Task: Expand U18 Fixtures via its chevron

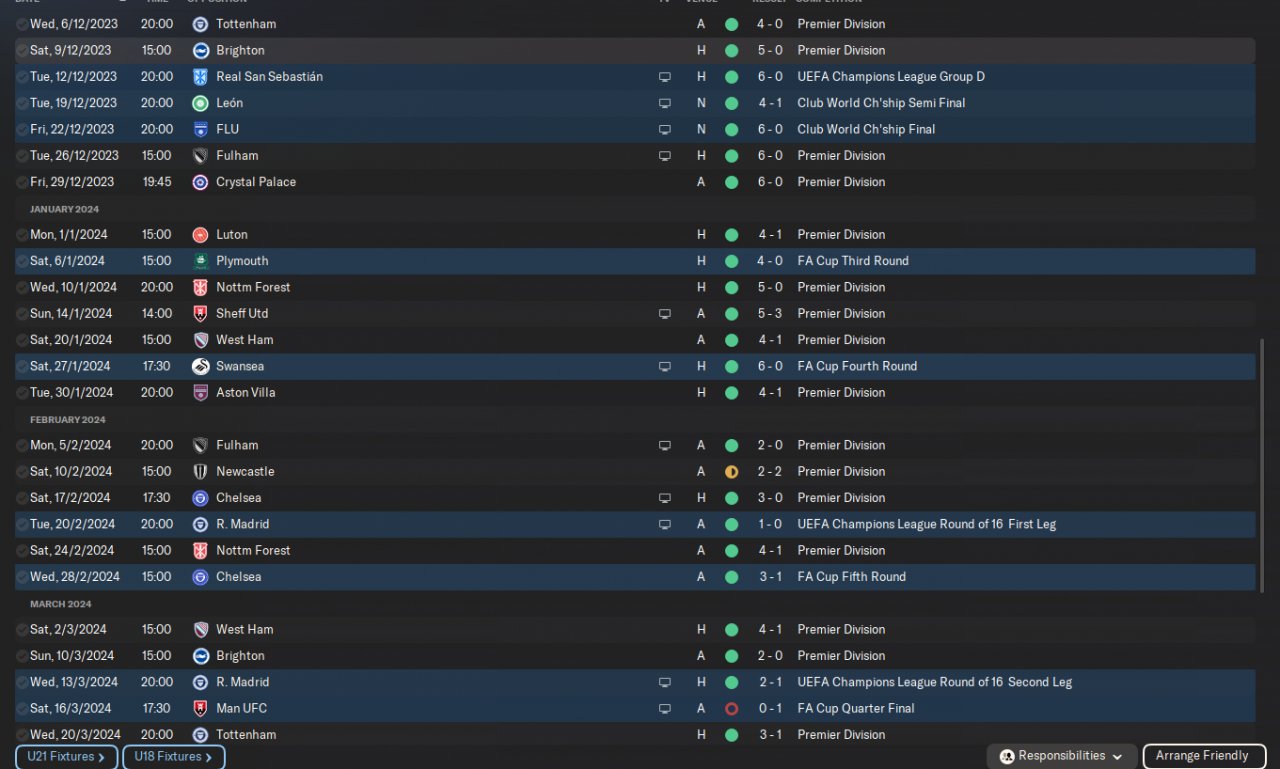Action: [208, 757]
